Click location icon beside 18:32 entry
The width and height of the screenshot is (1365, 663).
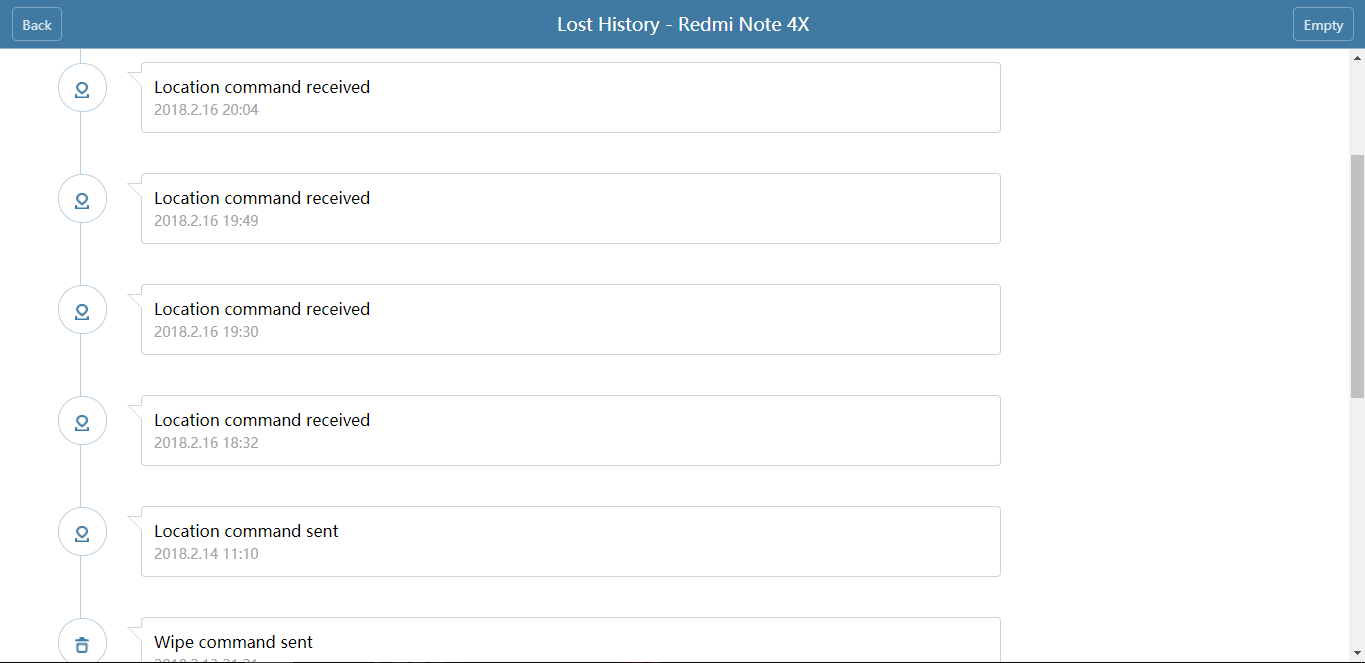tap(82, 422)
